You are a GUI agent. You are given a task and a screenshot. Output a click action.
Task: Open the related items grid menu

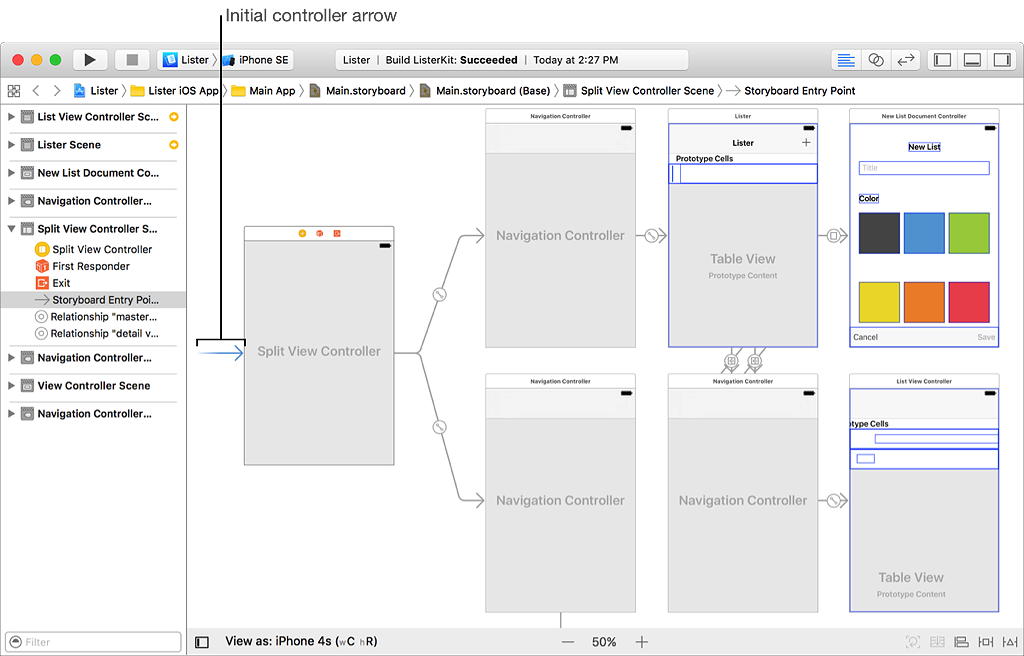pyautogui.click(x=14, y=91)
